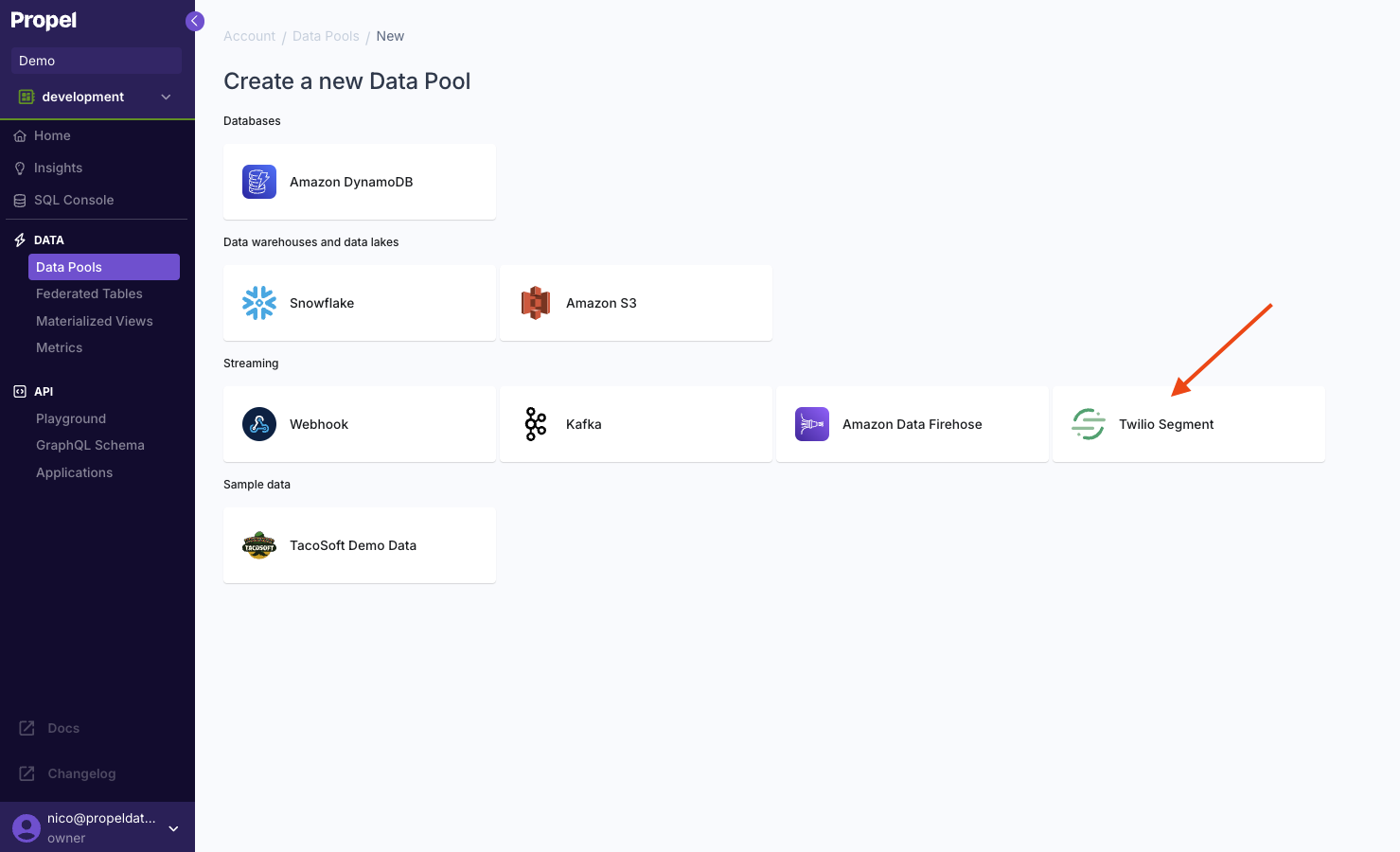Screen dimensions: 1400x852
Task: Open the Metrics section
Action: (x=59, y=347)
